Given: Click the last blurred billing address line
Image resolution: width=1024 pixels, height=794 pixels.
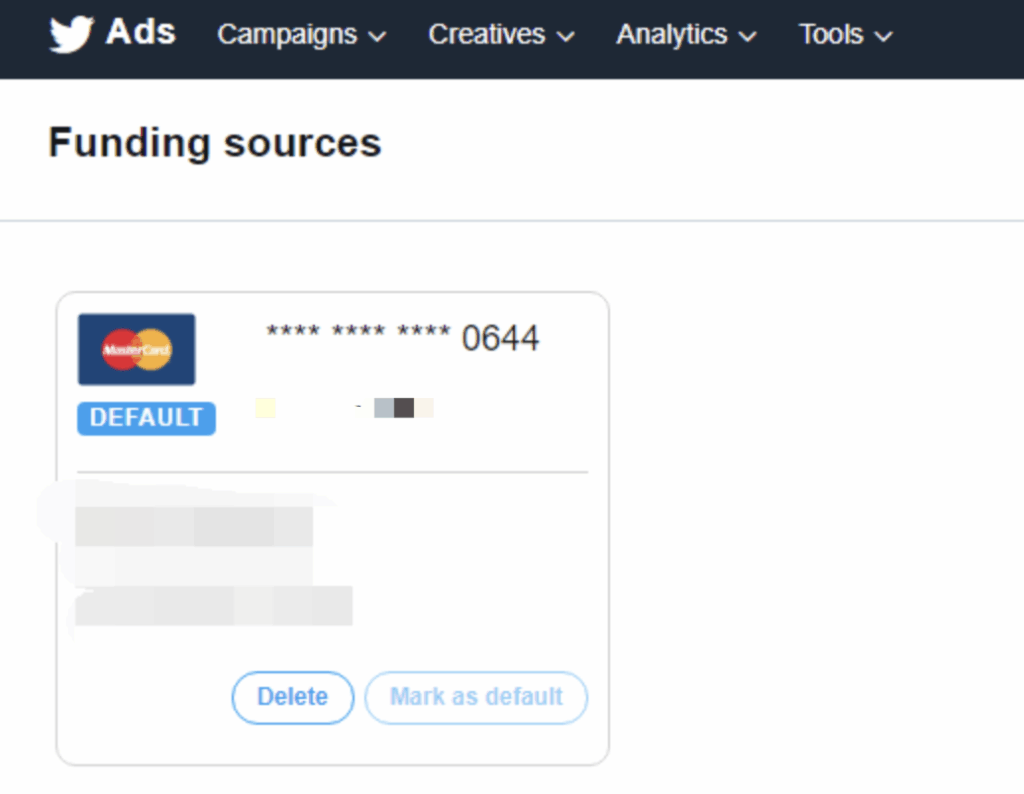Looking at the screenshot, I should (214, 606).
